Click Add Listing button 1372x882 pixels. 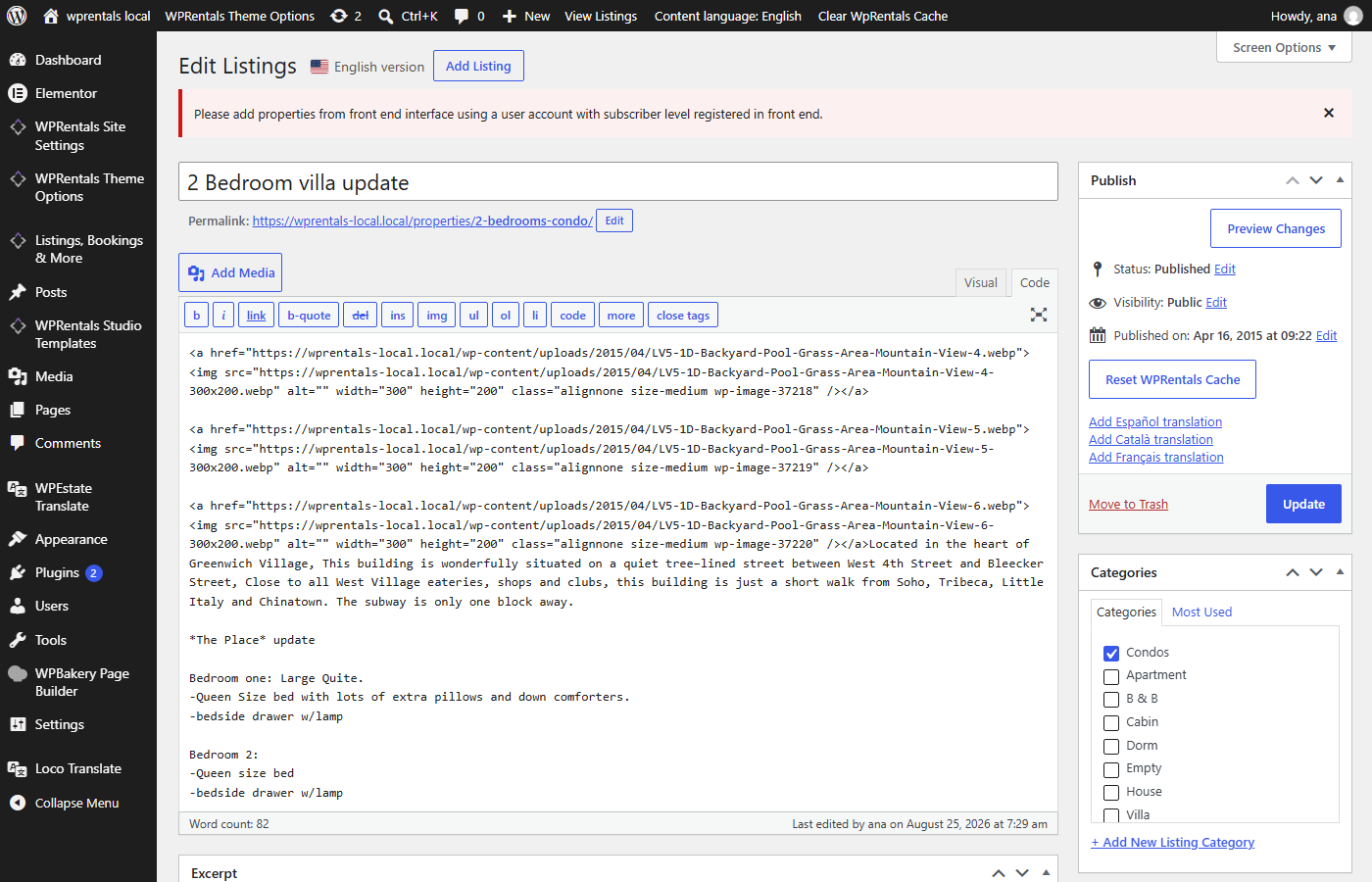pos(478,66)
